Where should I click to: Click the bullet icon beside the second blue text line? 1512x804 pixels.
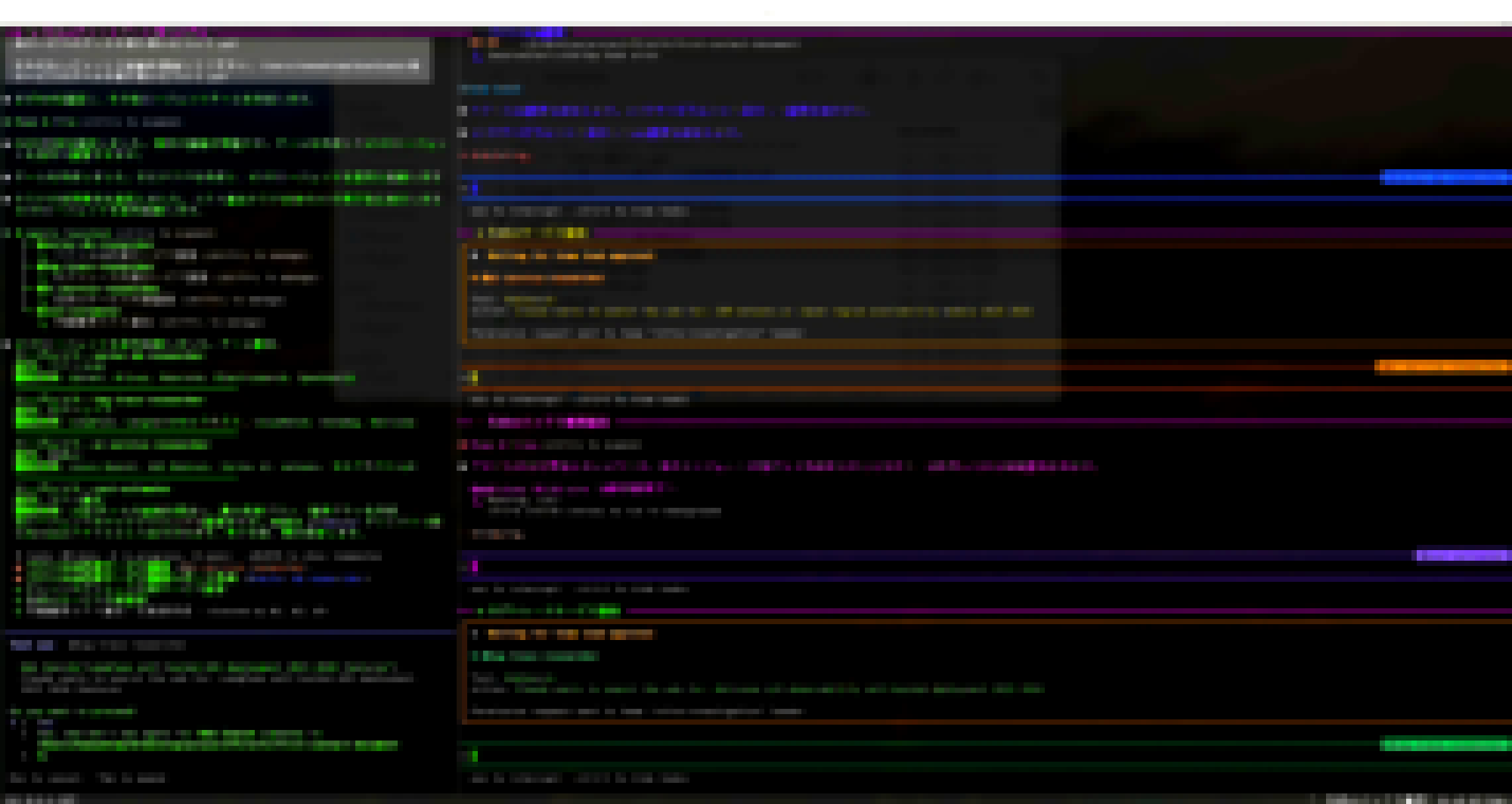pos(463,133)
